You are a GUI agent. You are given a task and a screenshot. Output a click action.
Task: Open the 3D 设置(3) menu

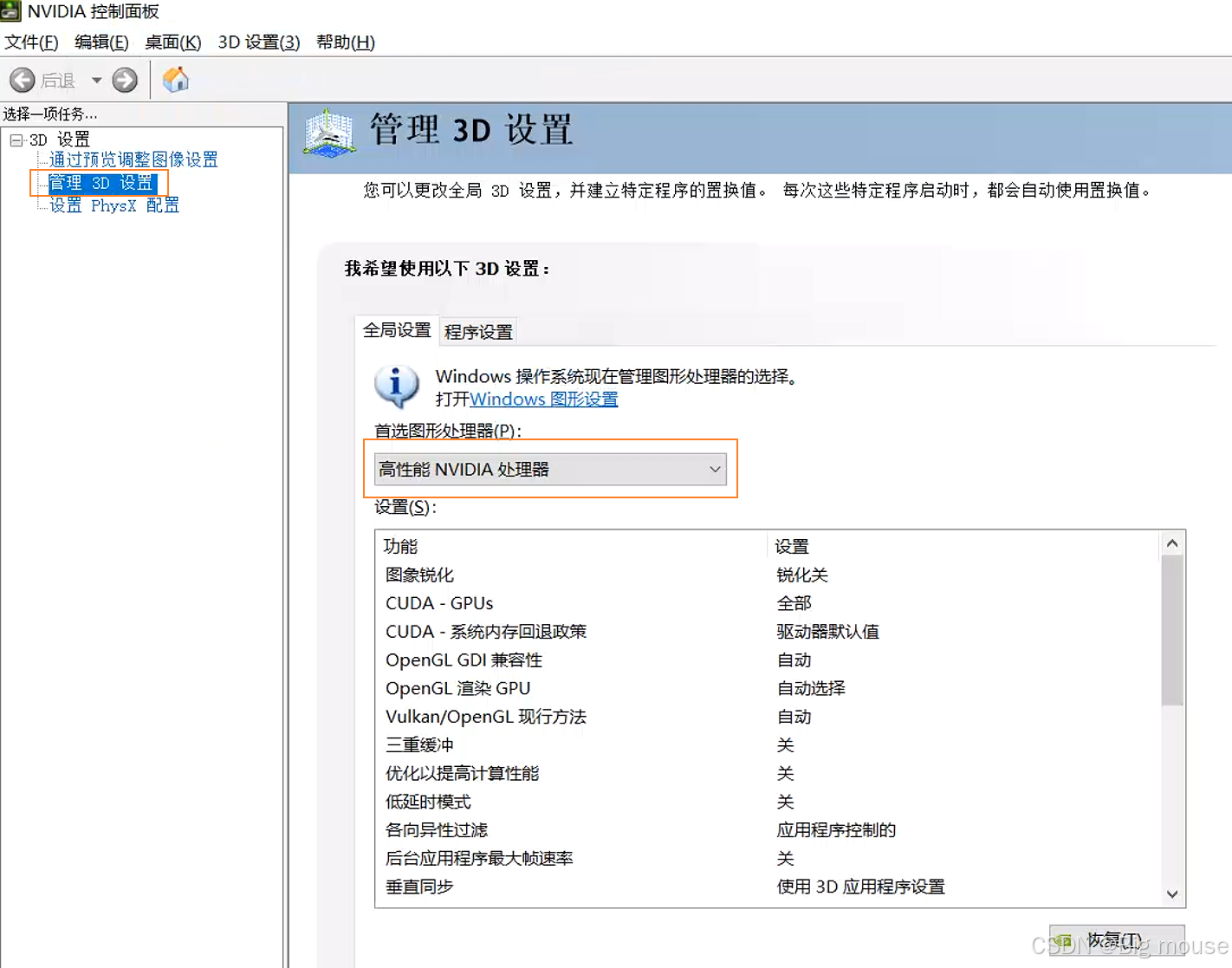(x=258, y=42)
